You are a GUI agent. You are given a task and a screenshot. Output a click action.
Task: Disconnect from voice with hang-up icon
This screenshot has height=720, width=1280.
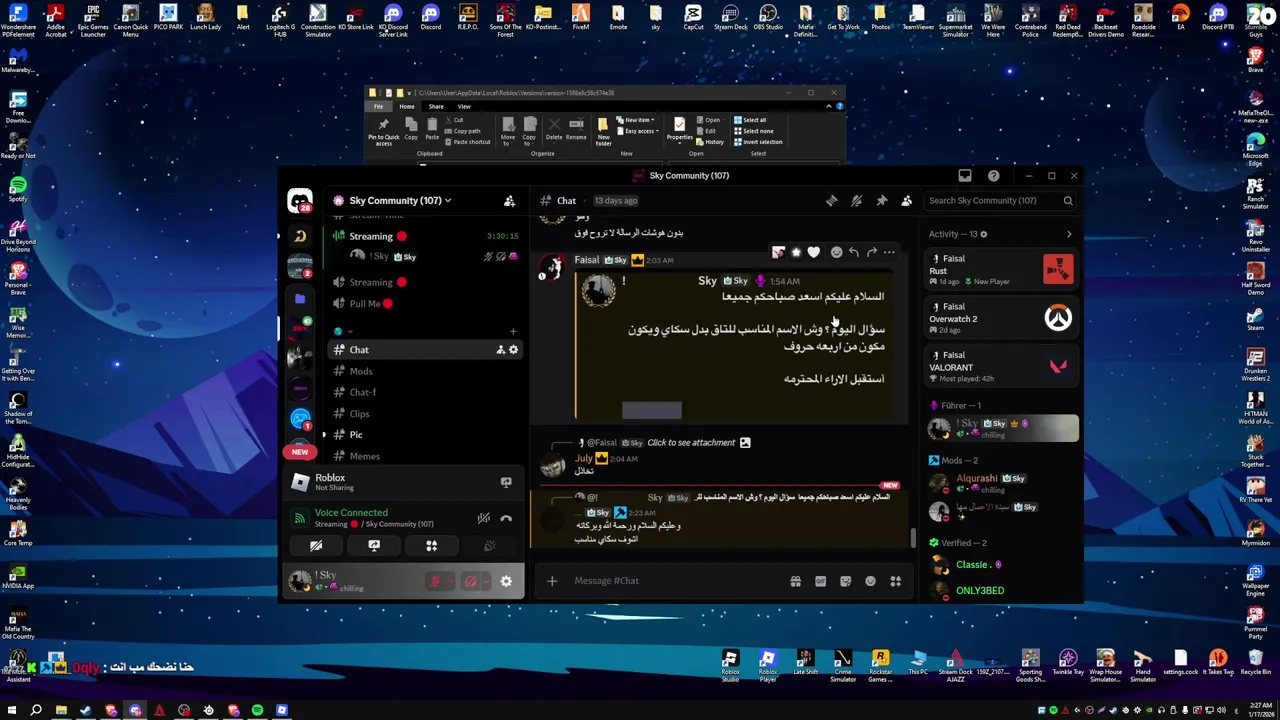pyautogui.click(x=506, y=518)
